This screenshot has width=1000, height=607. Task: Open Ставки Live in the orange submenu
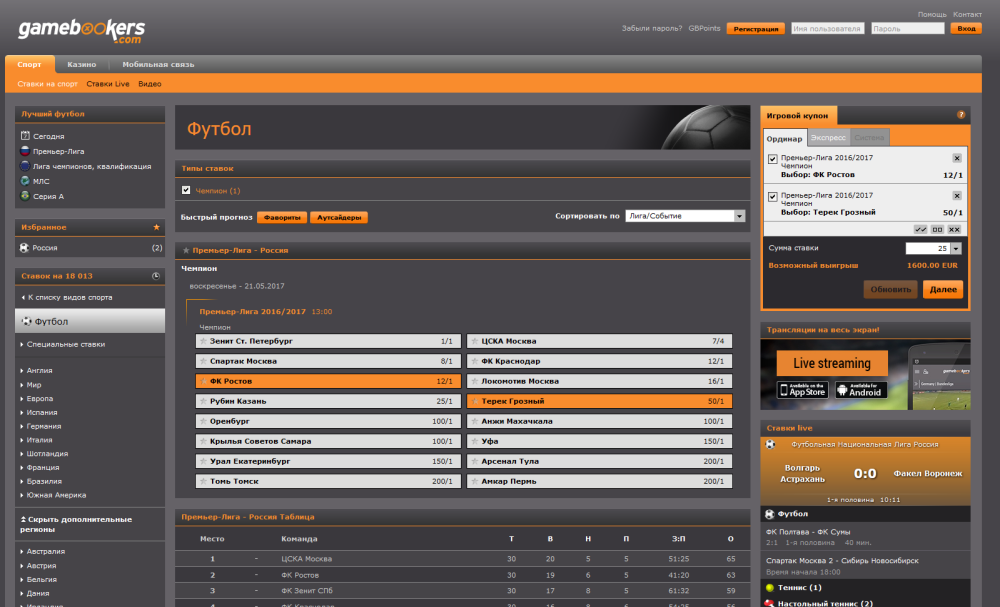point(108,84)
